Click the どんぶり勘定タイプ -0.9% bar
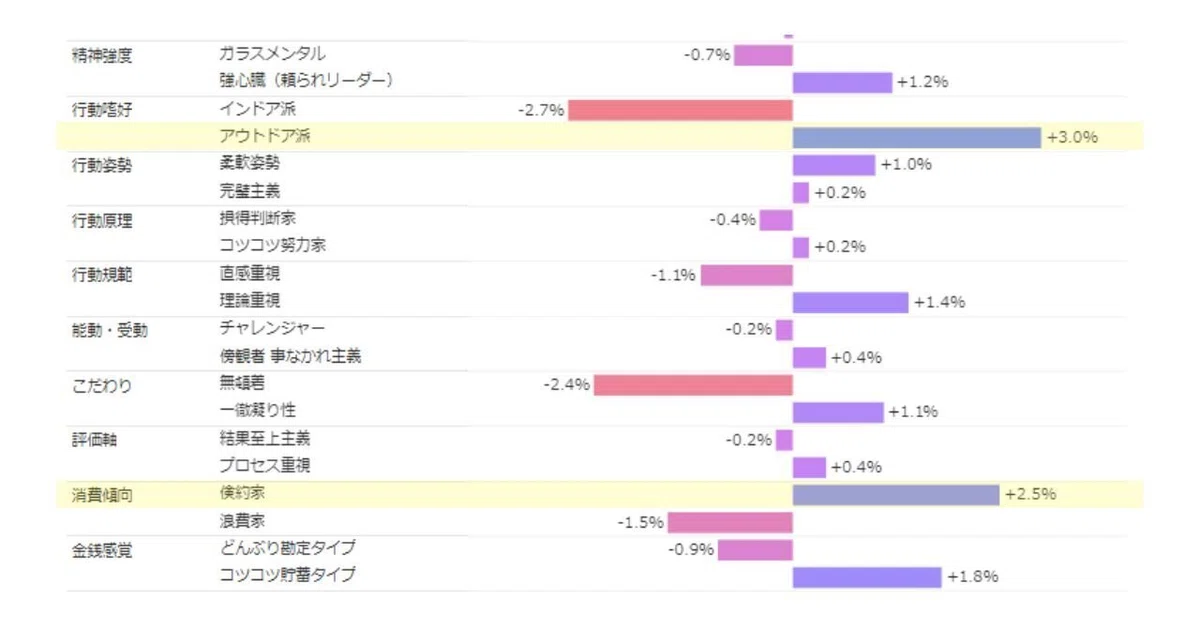 pyautogui.click(x=755, y=550)
